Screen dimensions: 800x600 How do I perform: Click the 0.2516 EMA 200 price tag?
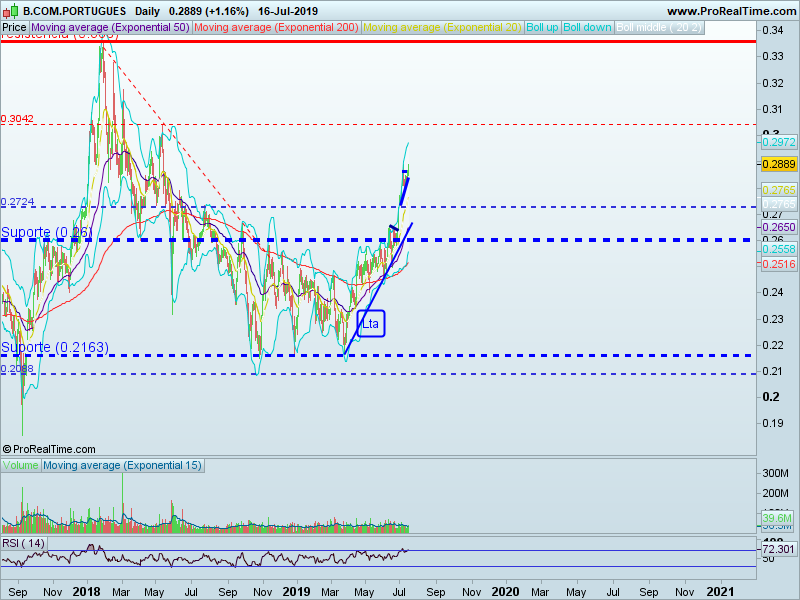pyautogui.click(x=779, y=264)
